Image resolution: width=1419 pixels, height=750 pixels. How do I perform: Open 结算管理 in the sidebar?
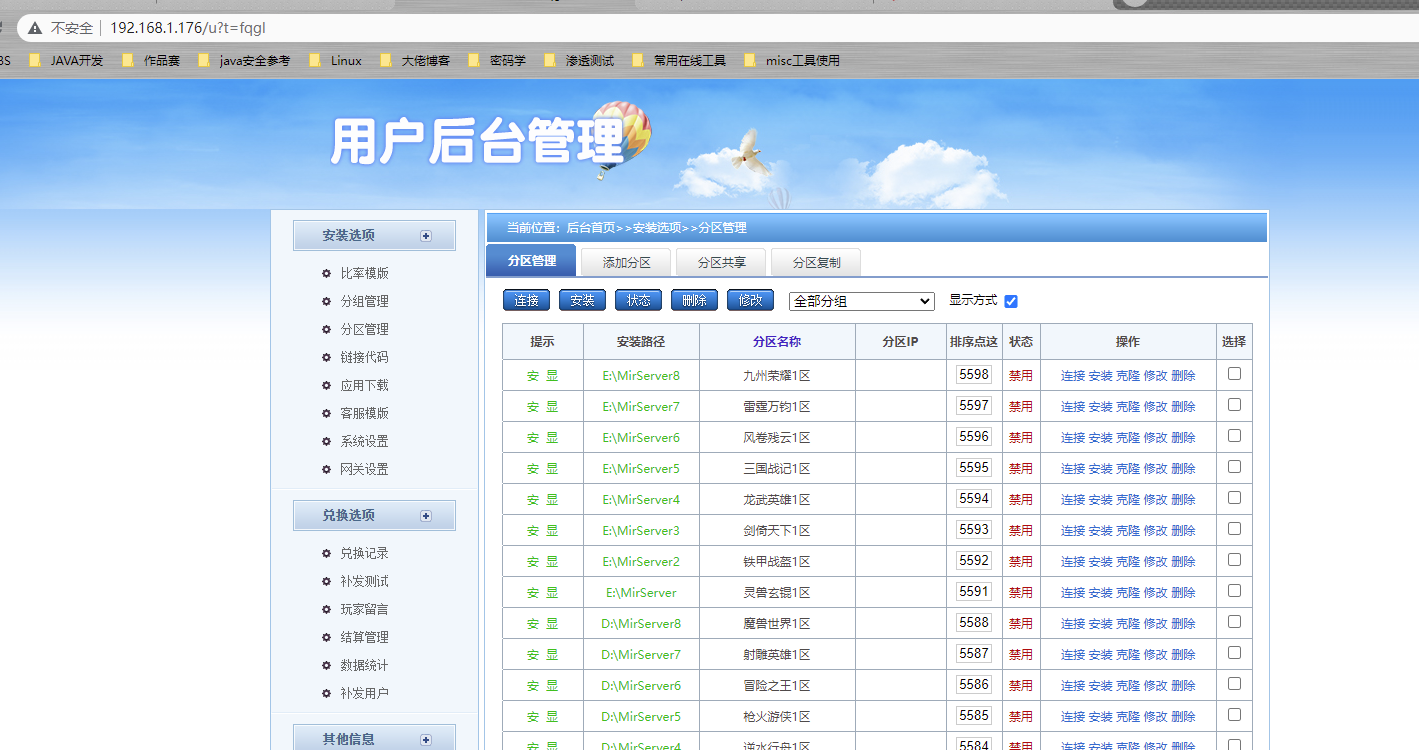pos(364,637)
